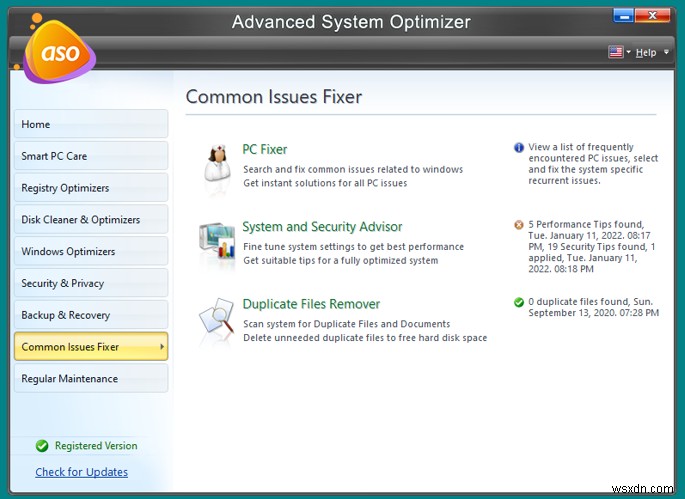This screenshot has width=685, height=499.
Task: Select Common Issues Fixer in sidebar
Action: point(91,347)
